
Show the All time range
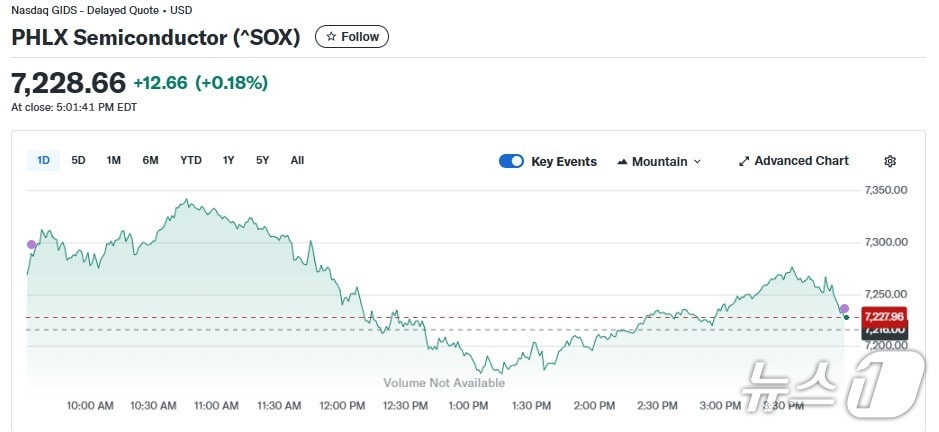click(x=297, y=160)
